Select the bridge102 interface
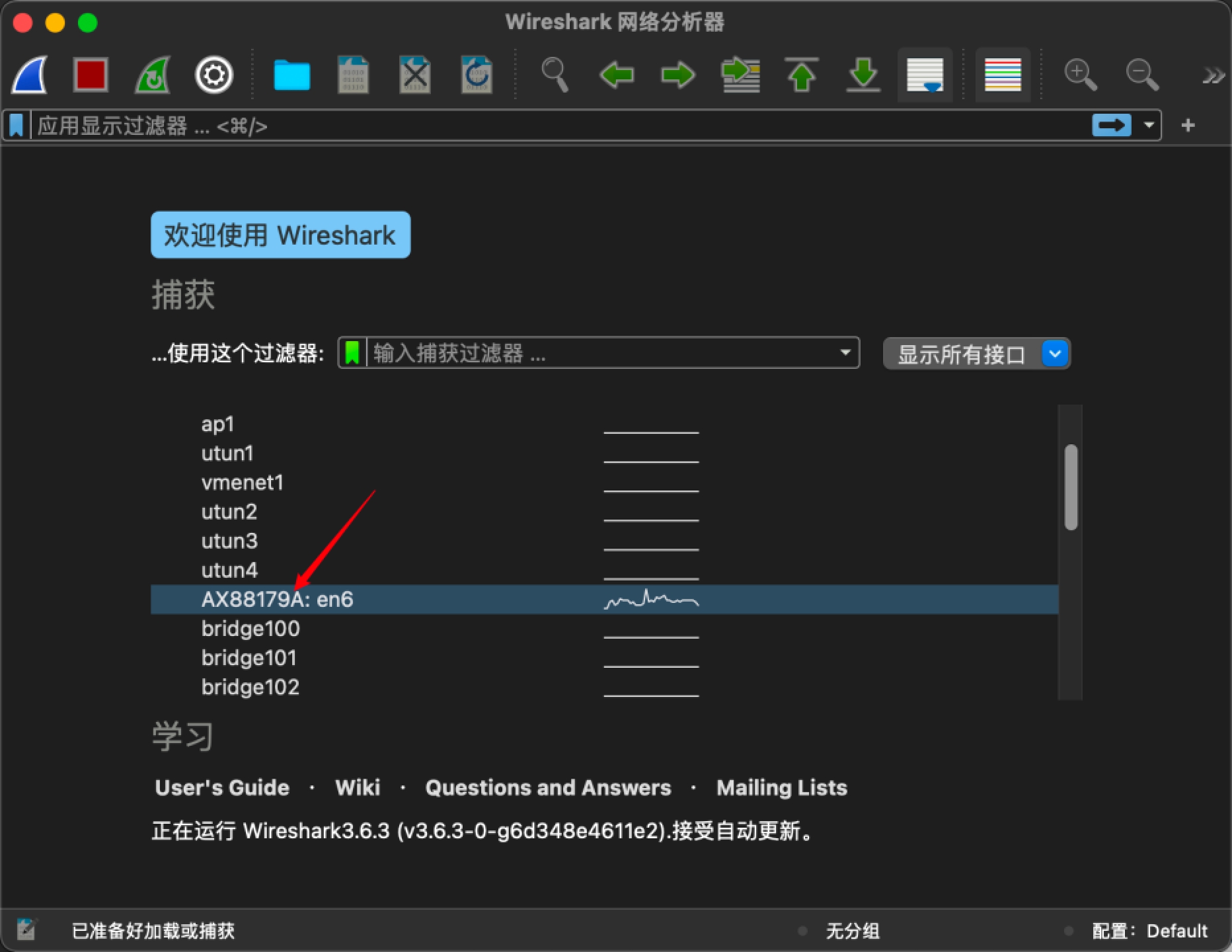Screen dimensions: 1232x952 tap(250, 687)
